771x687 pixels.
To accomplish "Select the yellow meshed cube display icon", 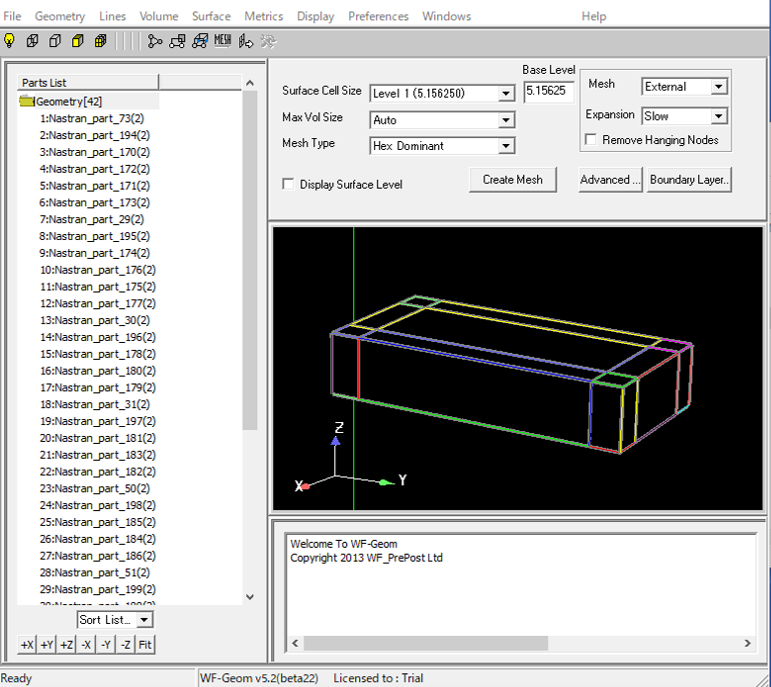I will click(x=100, y=41).
